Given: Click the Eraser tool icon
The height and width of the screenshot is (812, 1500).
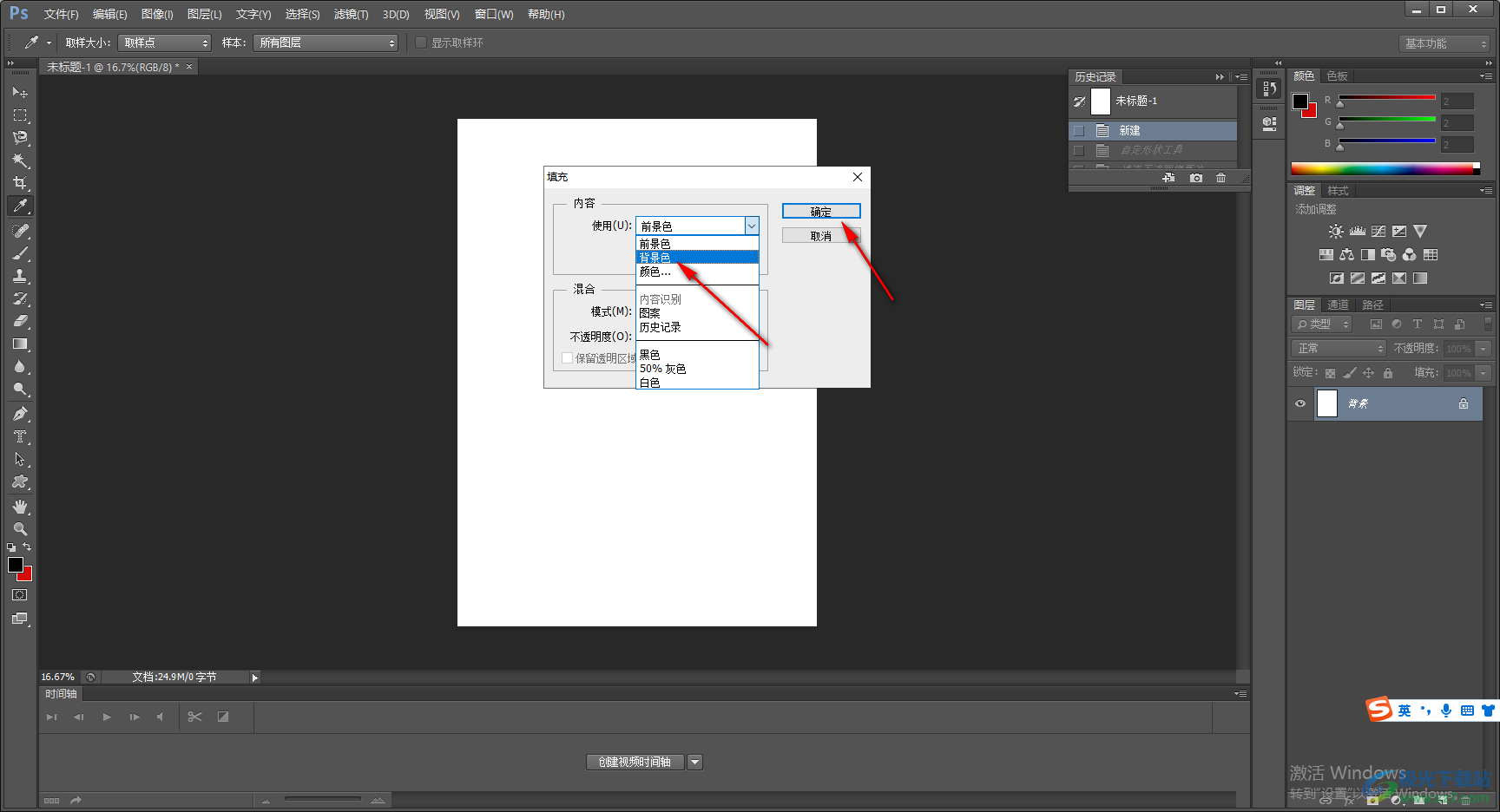Looking at the screenshot, I should [20, 321].
